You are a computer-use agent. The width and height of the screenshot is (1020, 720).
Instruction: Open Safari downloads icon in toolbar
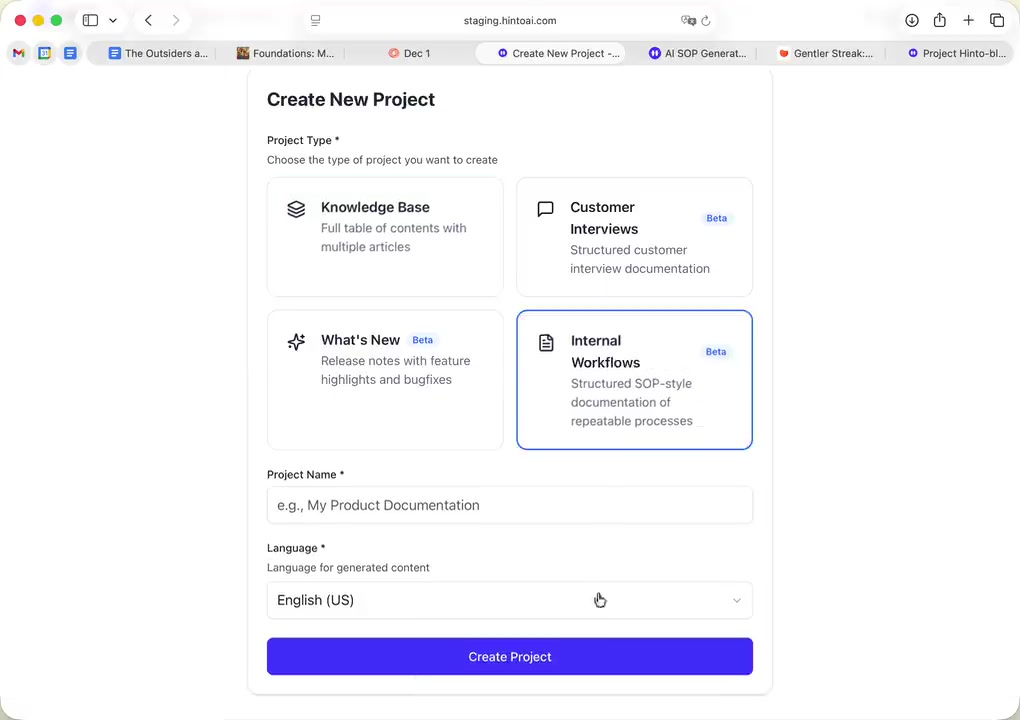tap(912, 20)
